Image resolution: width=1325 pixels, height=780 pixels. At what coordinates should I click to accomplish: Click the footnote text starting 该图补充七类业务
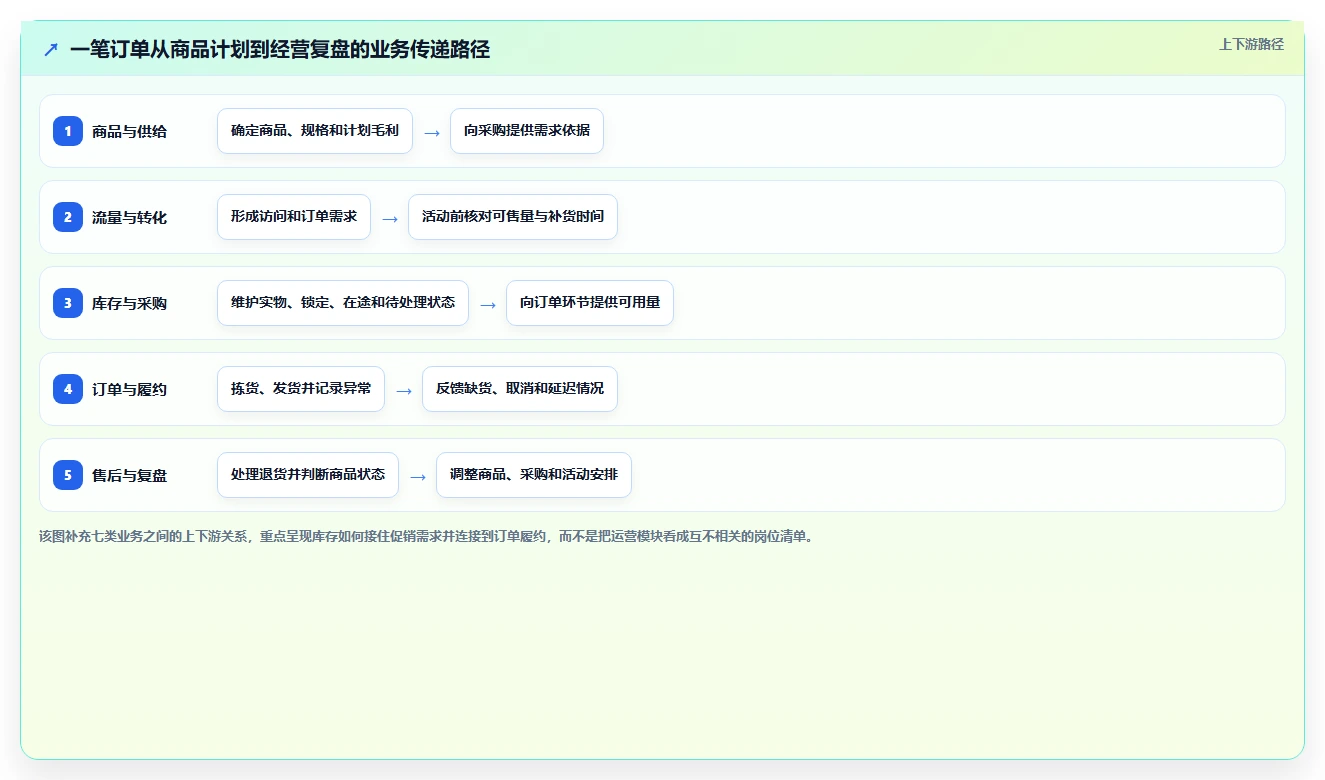point(428,536)
